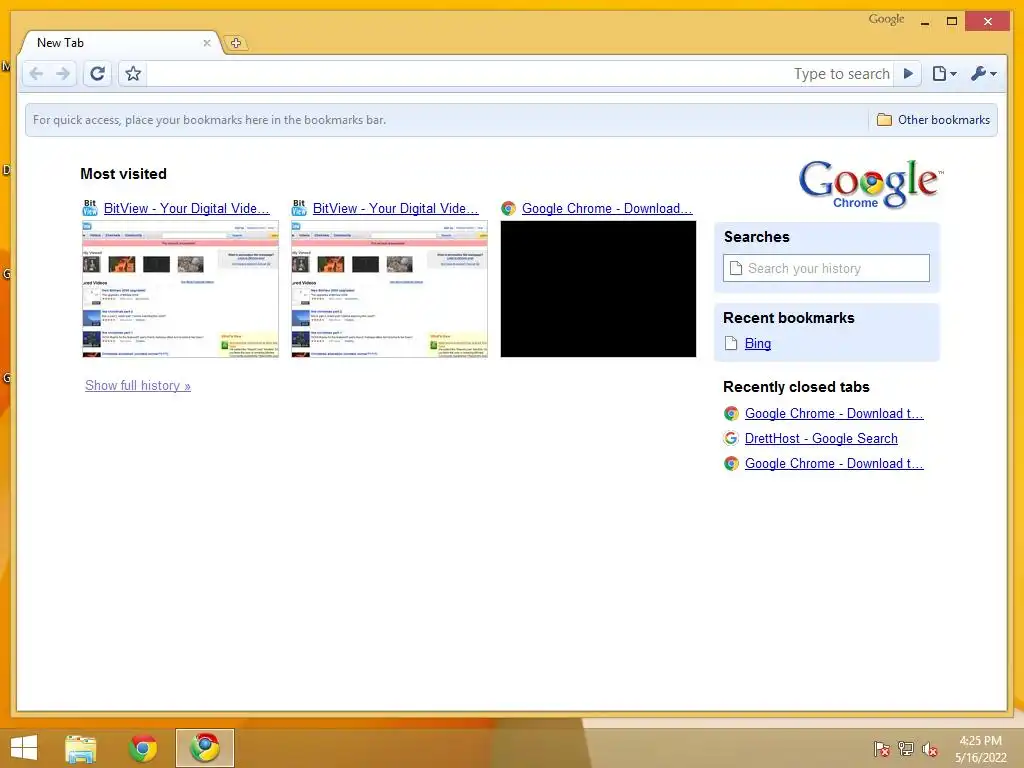Click the Most visited heading

(123, 174)
